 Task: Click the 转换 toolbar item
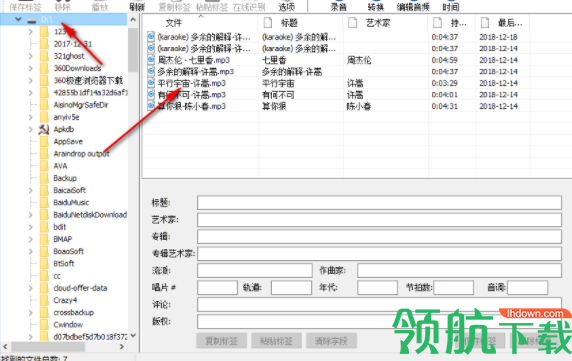tap(376, 7)
